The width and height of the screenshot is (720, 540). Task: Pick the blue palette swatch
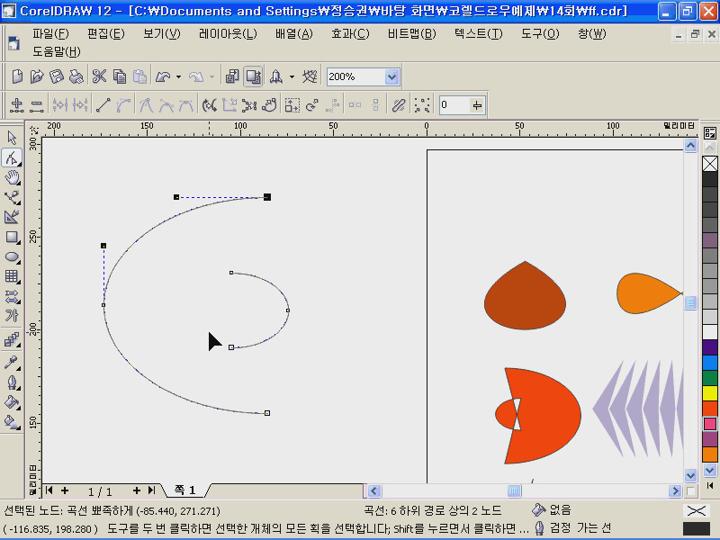coord(710,363)
